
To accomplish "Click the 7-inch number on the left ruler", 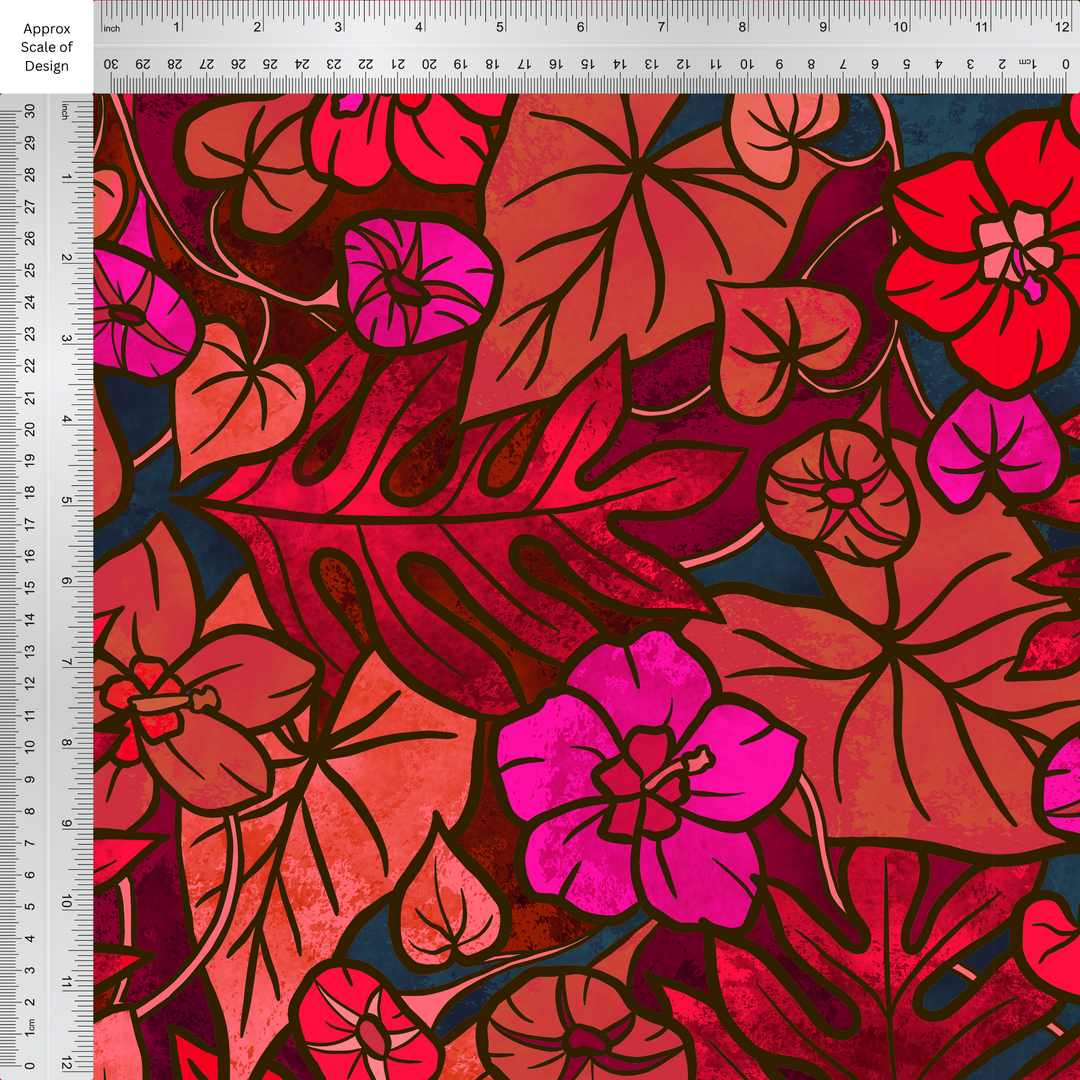I will [67, 663].
